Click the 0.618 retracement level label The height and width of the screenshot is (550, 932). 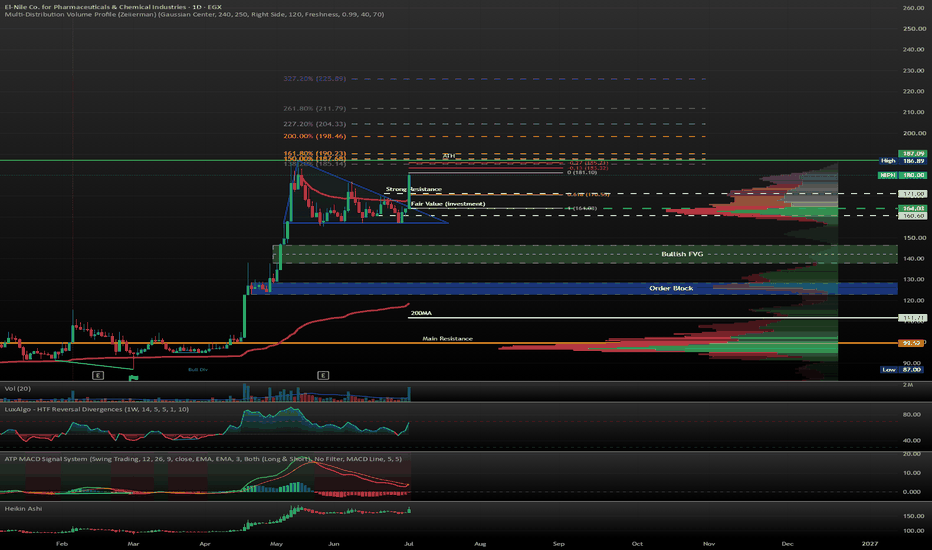pyautogui.click(x=588, y=194)
